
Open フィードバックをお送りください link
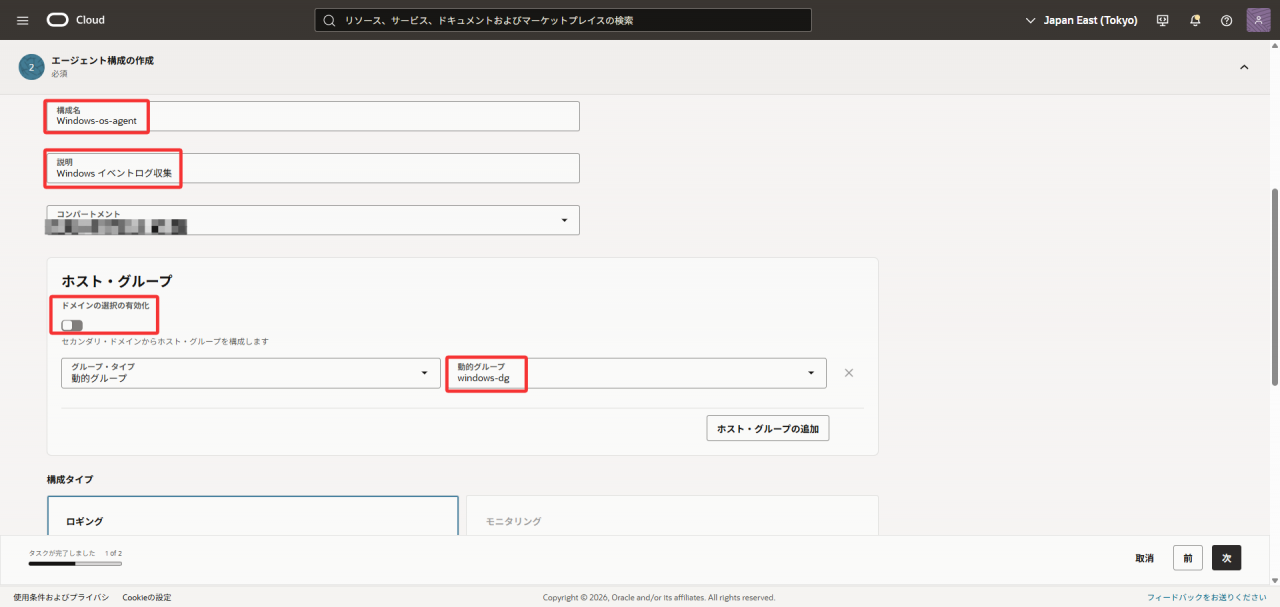[x=1207, y=597]
